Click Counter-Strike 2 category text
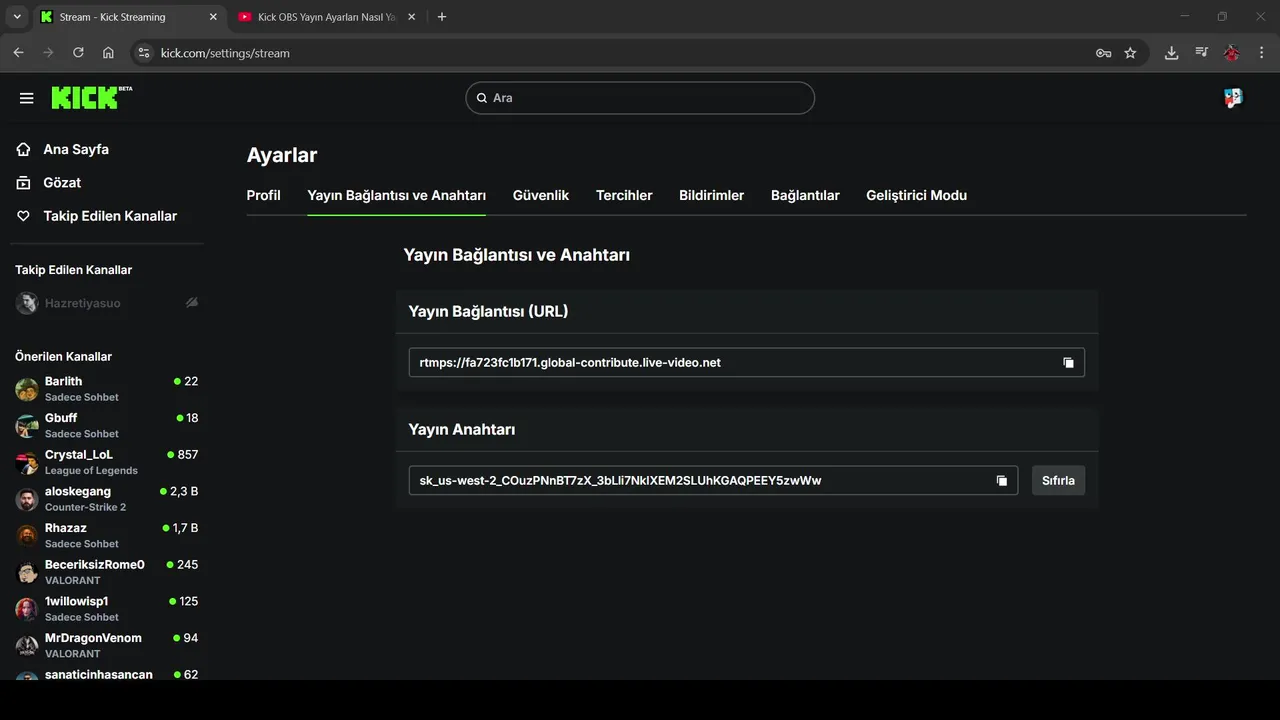The image size is (1280, 720). [x=85, y=508]
